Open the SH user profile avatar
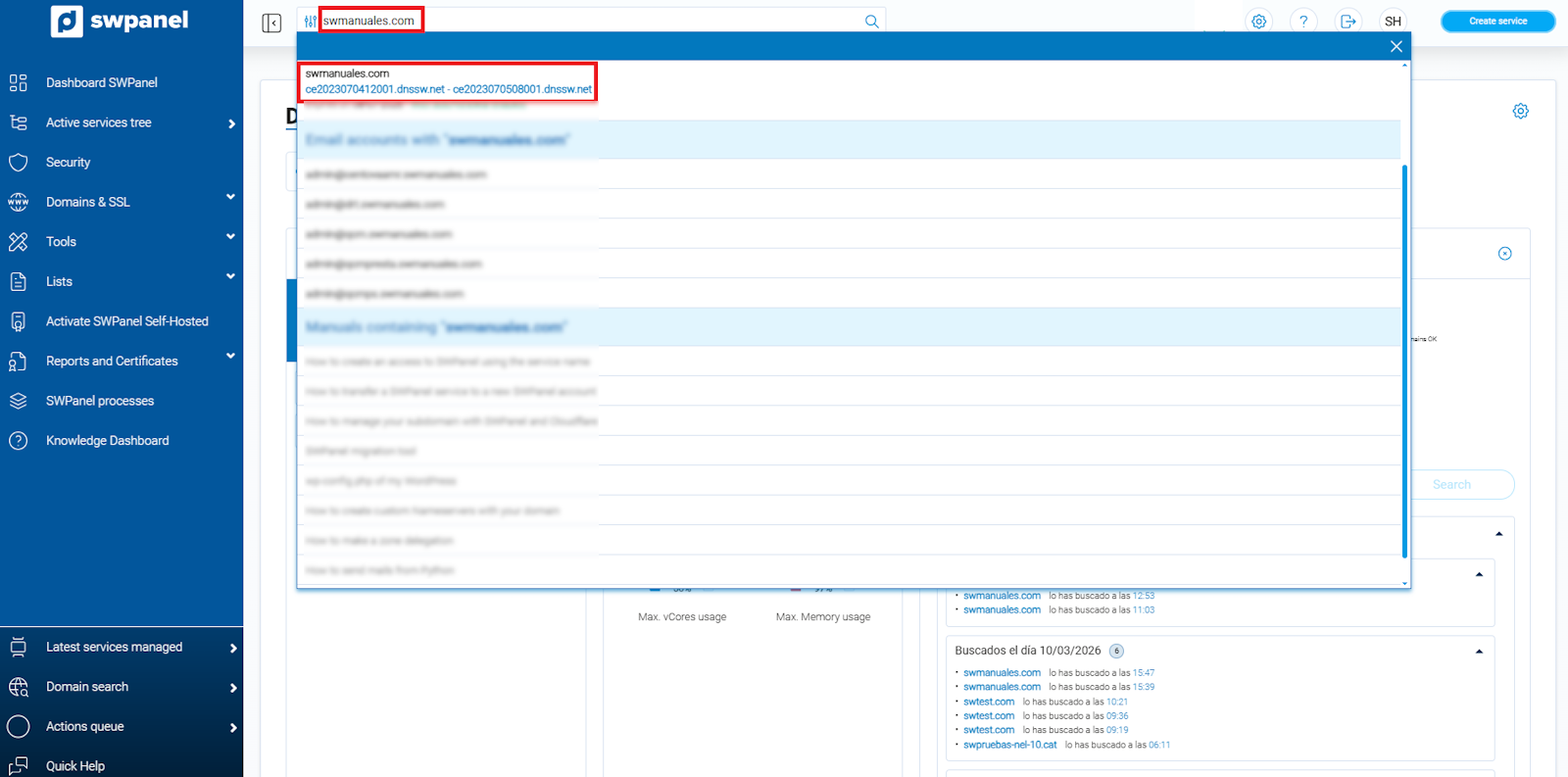The width and height of the screenshot is (1568, 777). coord(1393,22)
